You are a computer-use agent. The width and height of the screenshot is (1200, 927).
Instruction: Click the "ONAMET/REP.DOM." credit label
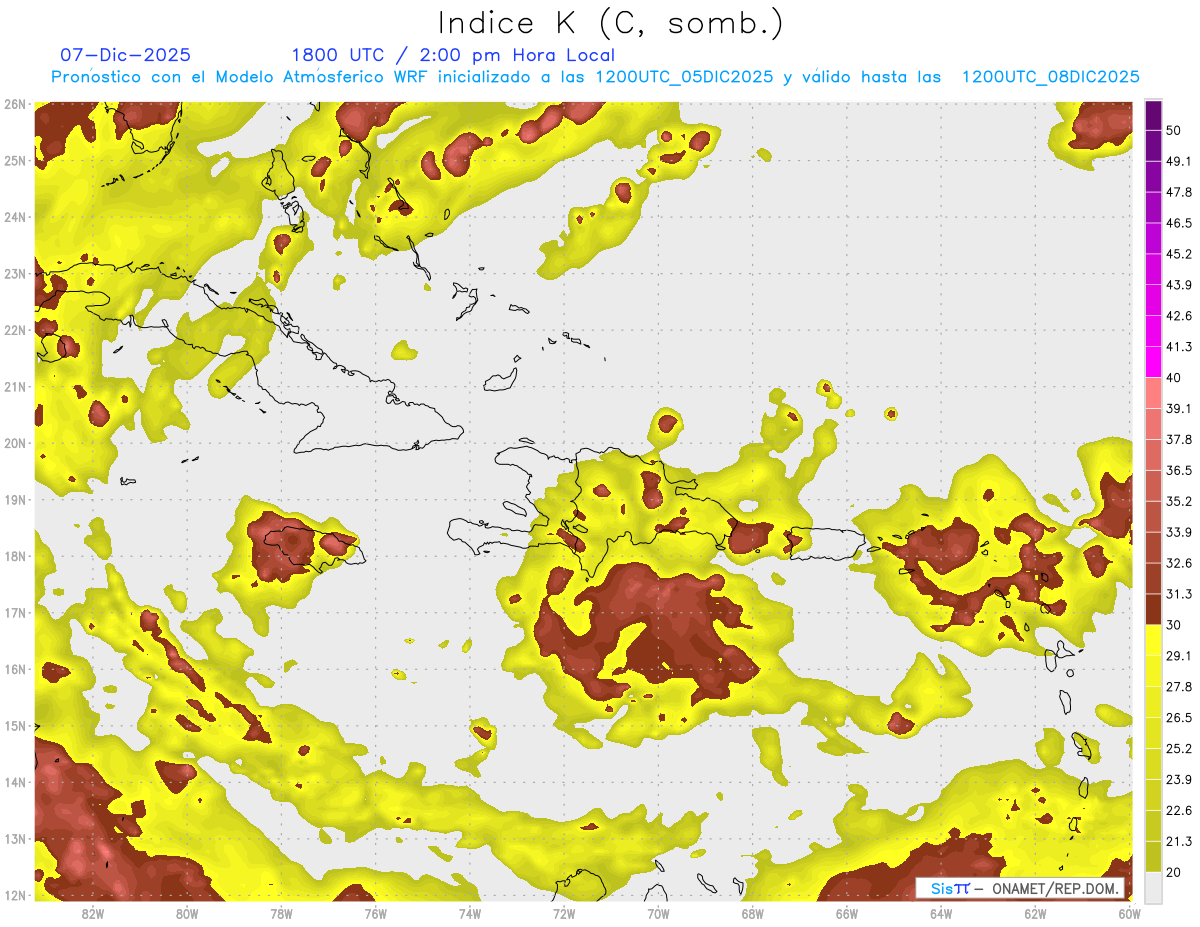click(x=1054, y=888)
